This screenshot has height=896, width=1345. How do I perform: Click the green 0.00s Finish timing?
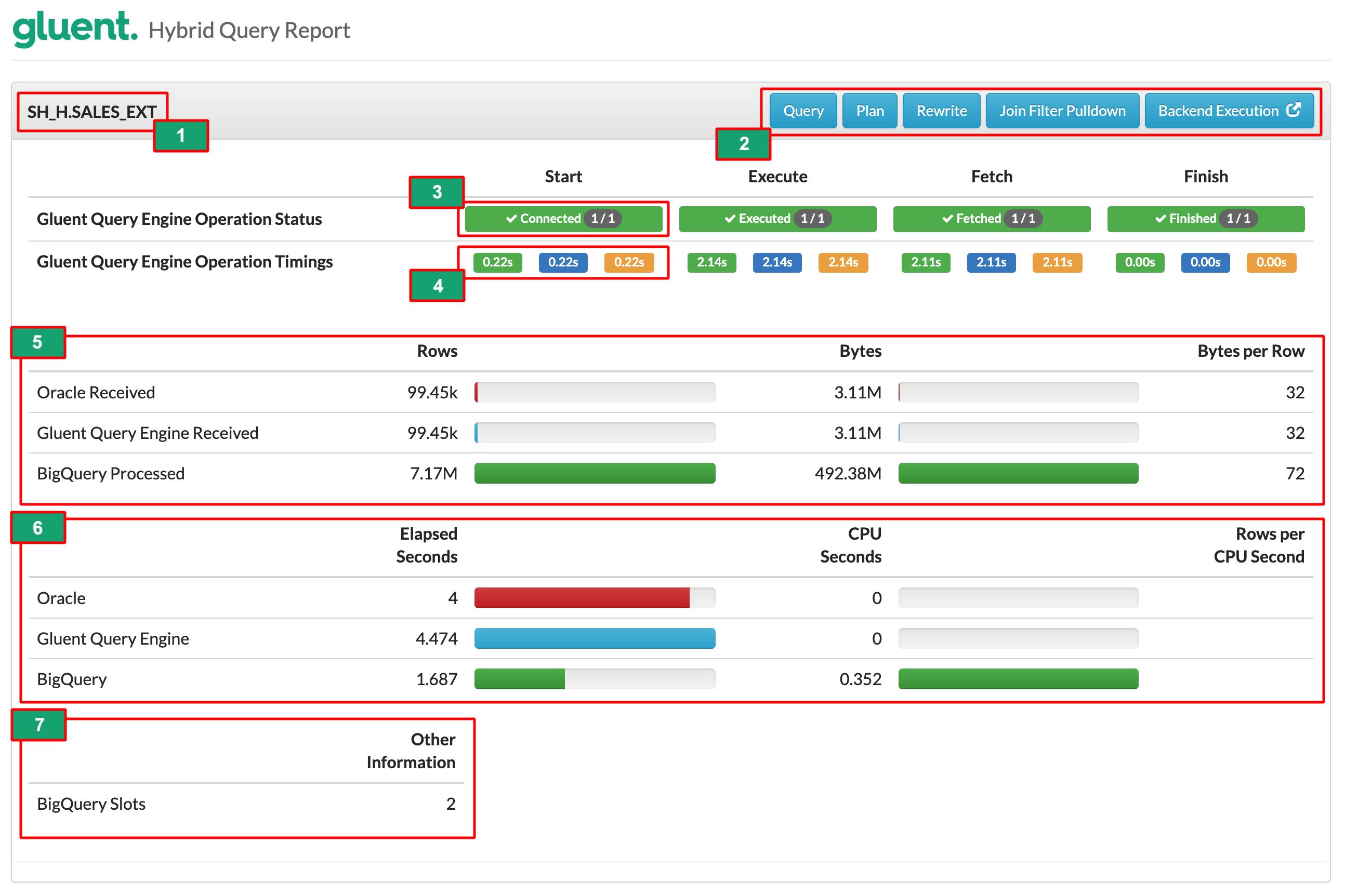coord(1139,262)
